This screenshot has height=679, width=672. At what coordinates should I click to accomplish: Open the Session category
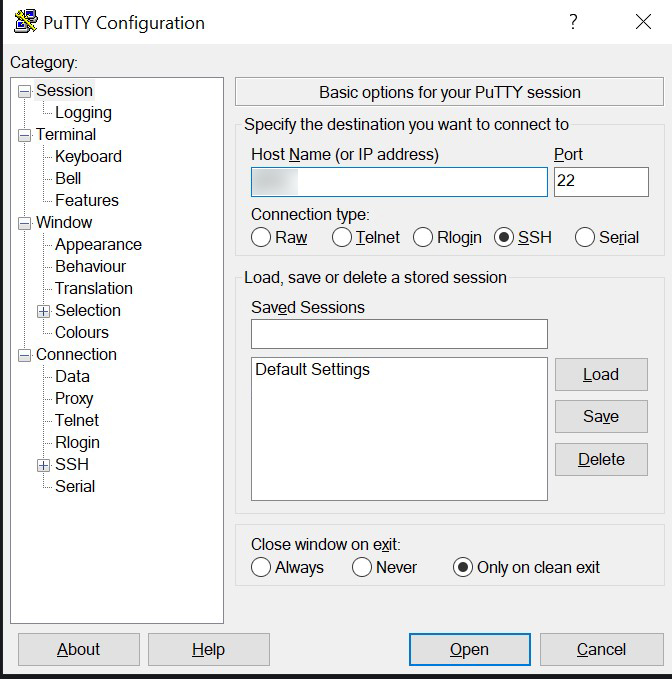[65, 91]
